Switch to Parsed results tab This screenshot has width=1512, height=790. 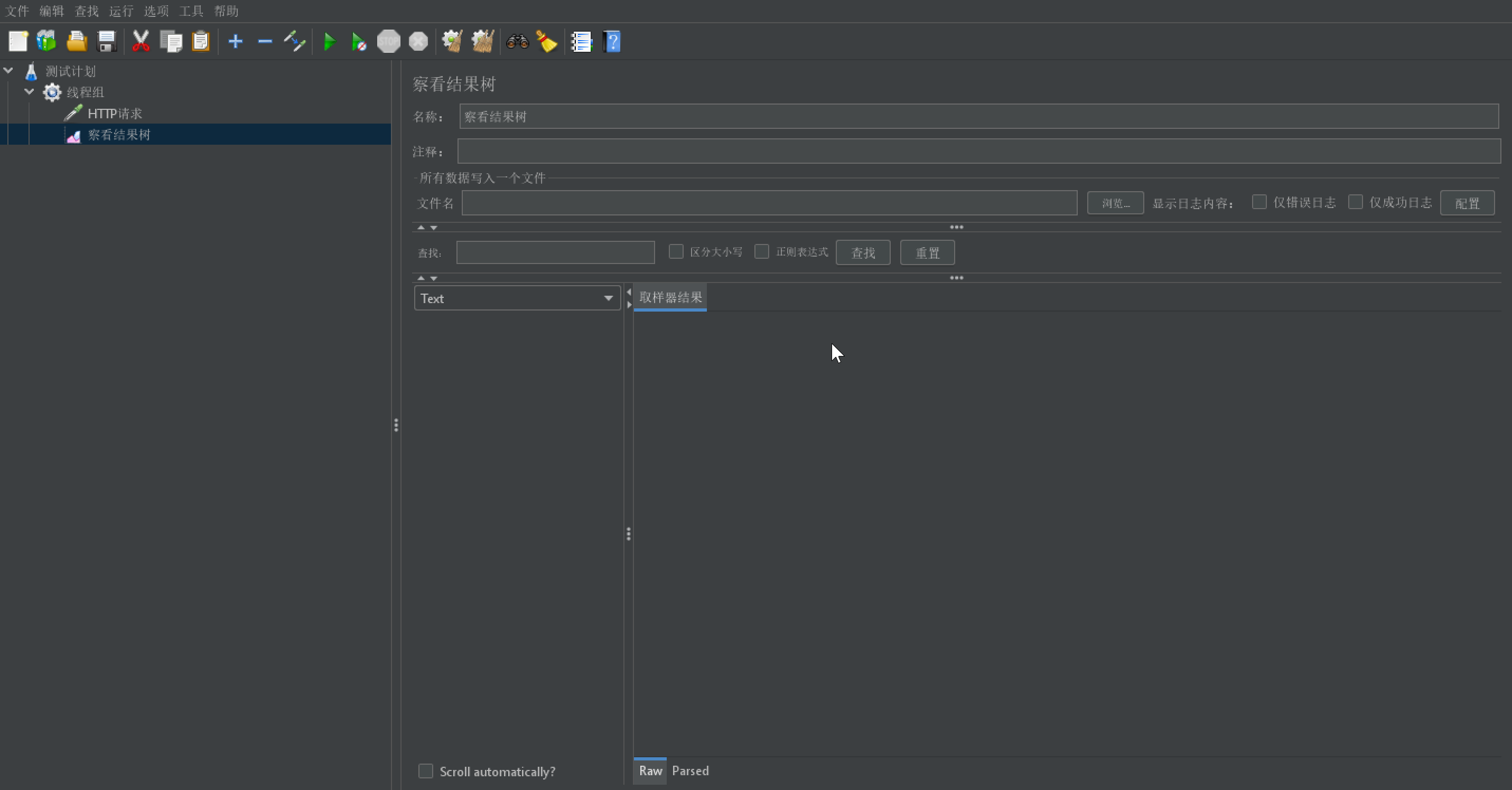691,771
